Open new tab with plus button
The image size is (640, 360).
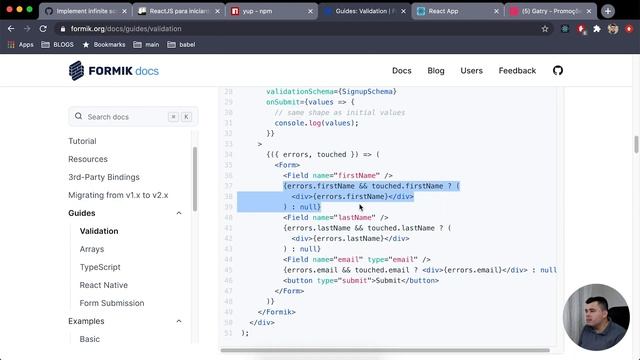click(x=608, y=11)
